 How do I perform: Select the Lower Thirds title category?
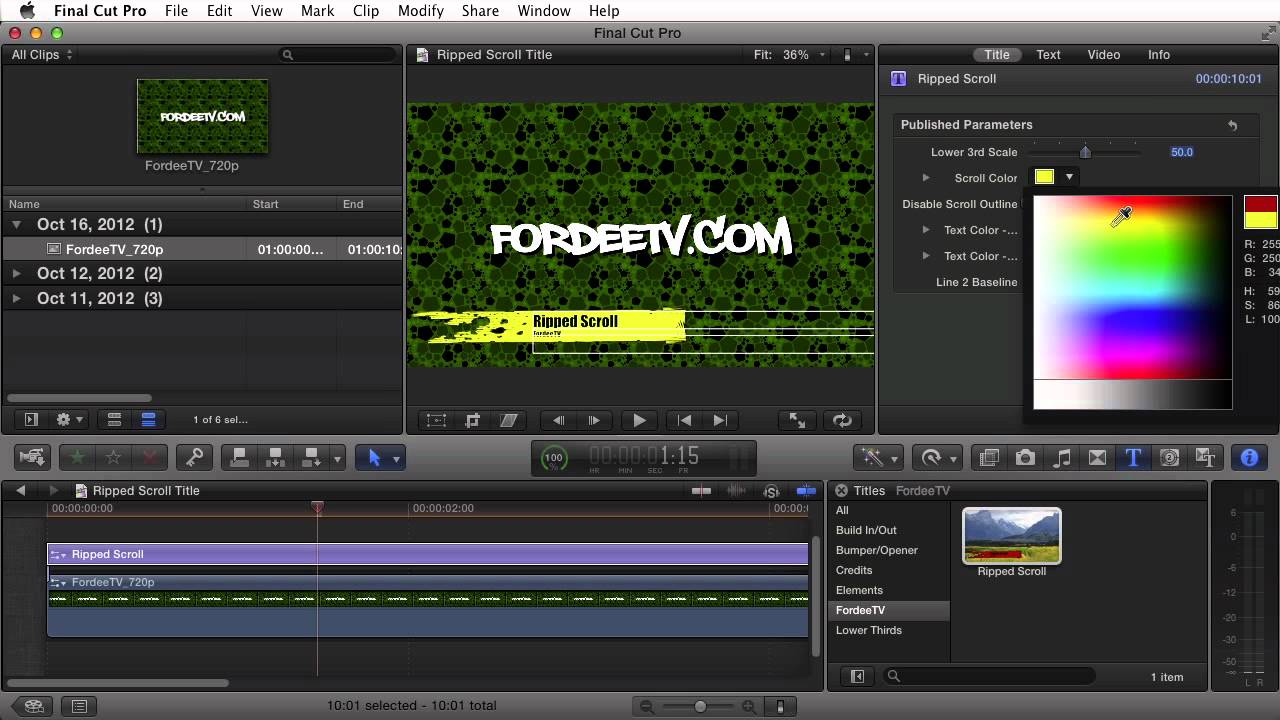point(869,630)
